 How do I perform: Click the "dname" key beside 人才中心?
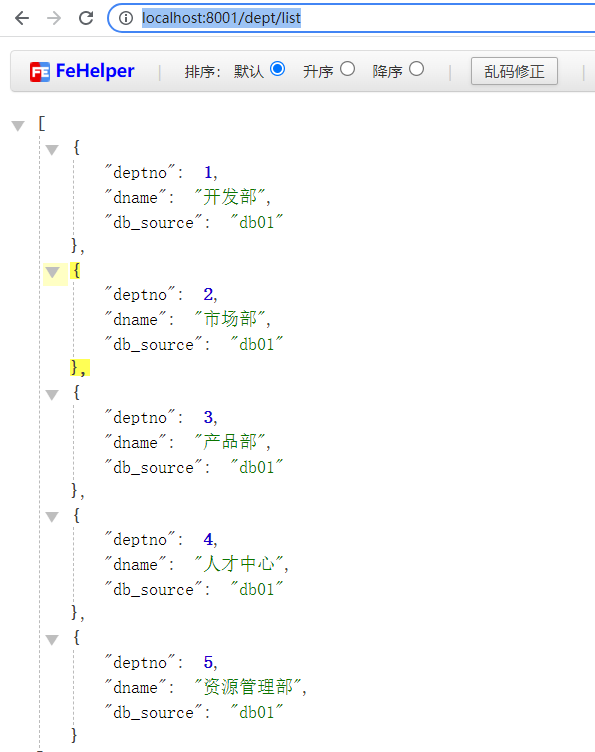point(135,564)
